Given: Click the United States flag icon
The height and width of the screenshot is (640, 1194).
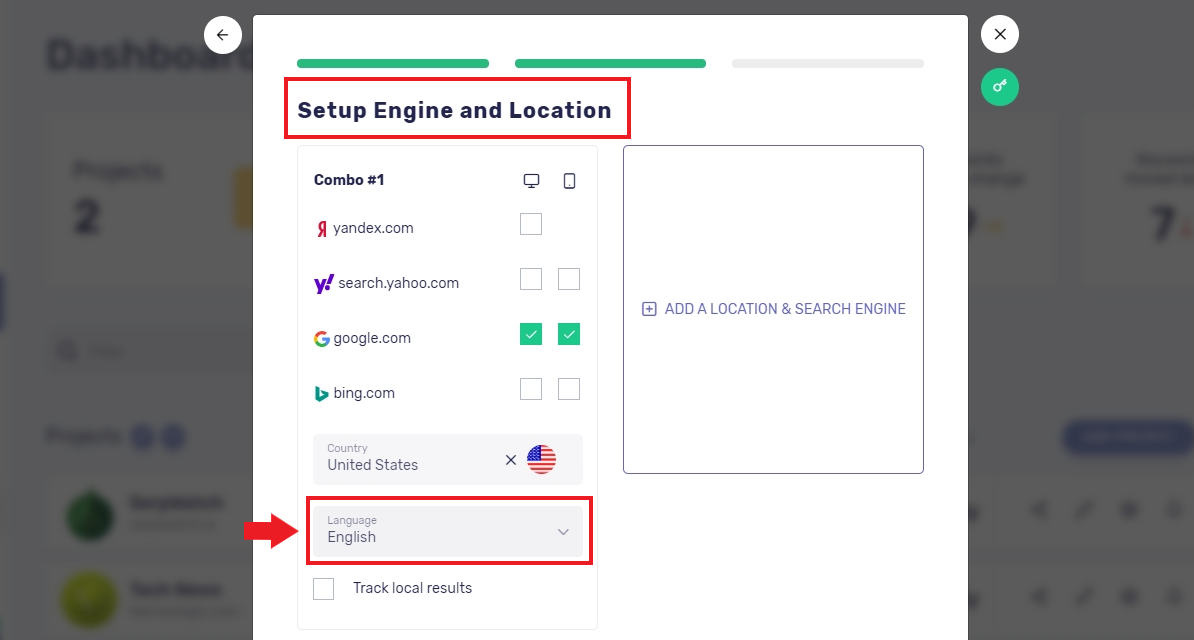Looking at the screenshot, I should tap(541, 459).
